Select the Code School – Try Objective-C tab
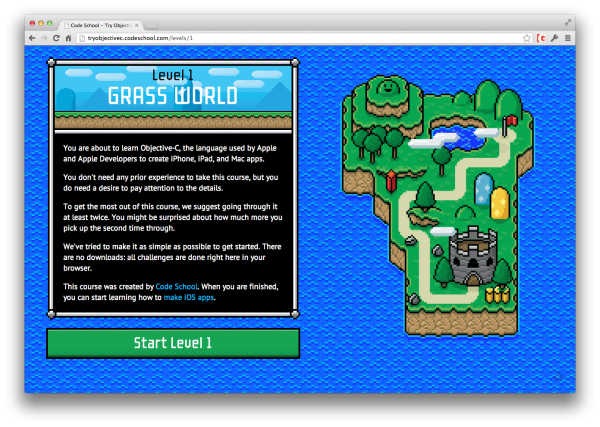Image resolution: width=600 pixels, height=427 pixels. (100, 25)
